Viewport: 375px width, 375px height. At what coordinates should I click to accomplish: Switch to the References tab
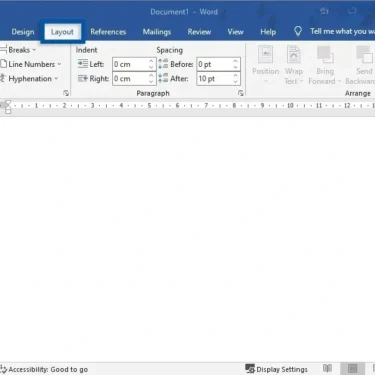[x=108, y=32]
